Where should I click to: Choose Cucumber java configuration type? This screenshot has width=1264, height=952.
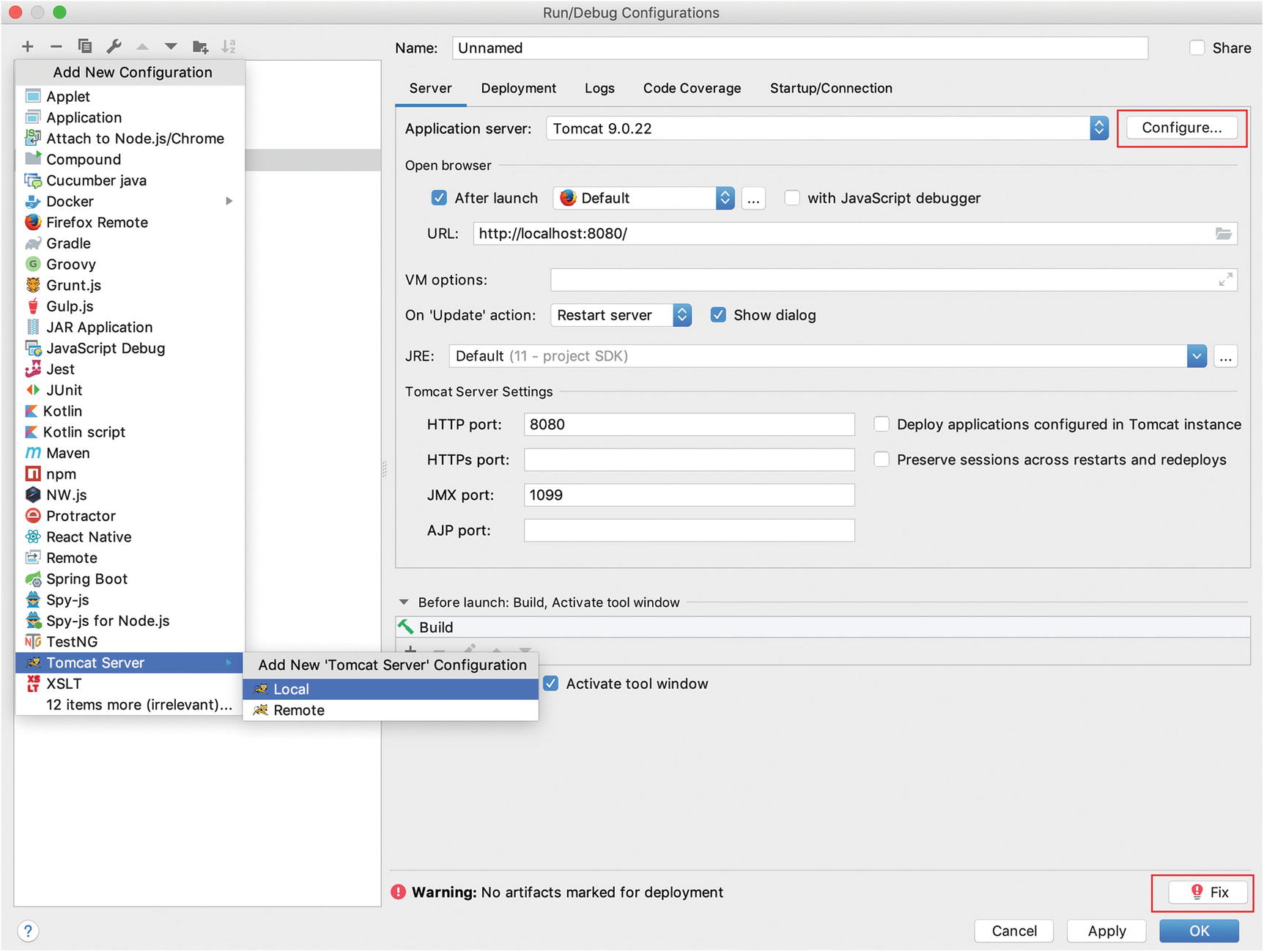pyautogui.click(x=130, y=180)
